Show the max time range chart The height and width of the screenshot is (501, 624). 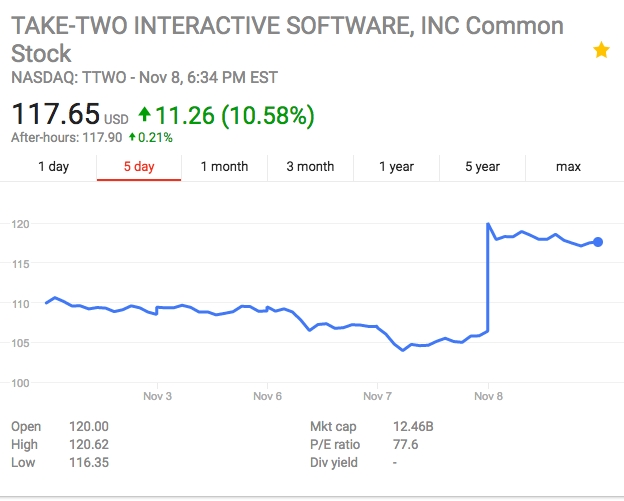pyautogui.click(x=568, y=167)
